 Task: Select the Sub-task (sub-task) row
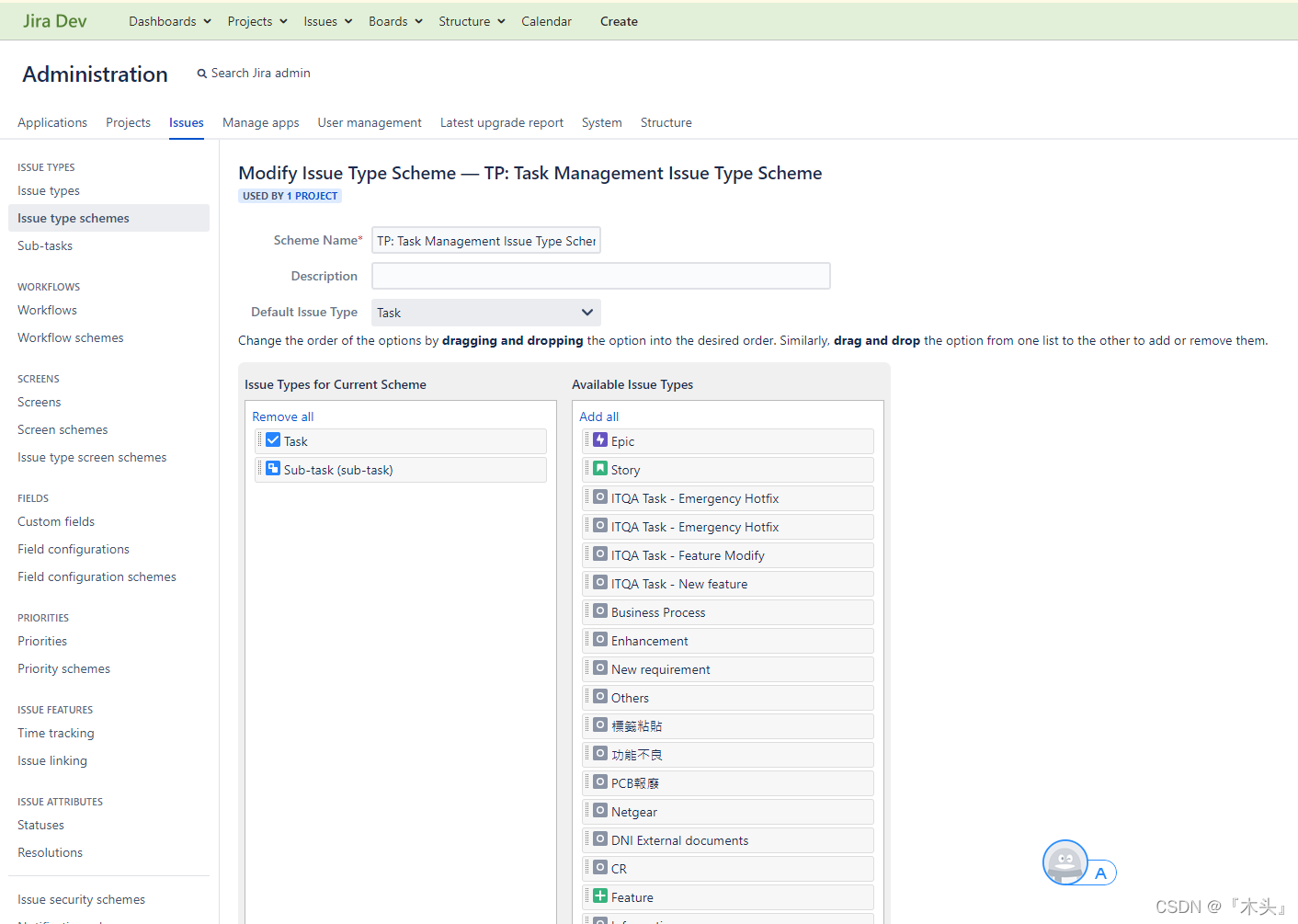pos(401,469)
